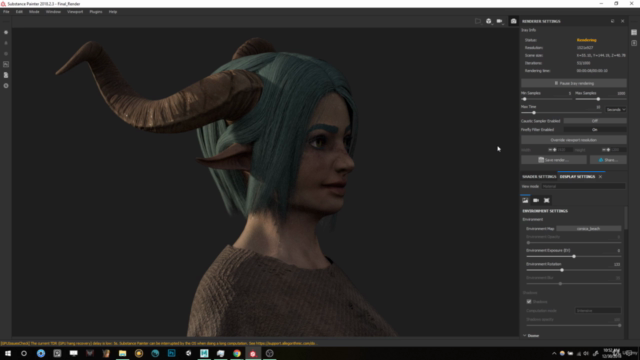The width and height of the screenshot is (640, 360).
Task: Click the GPU issues warning in the status bar
Action: [x=158, y=343]
